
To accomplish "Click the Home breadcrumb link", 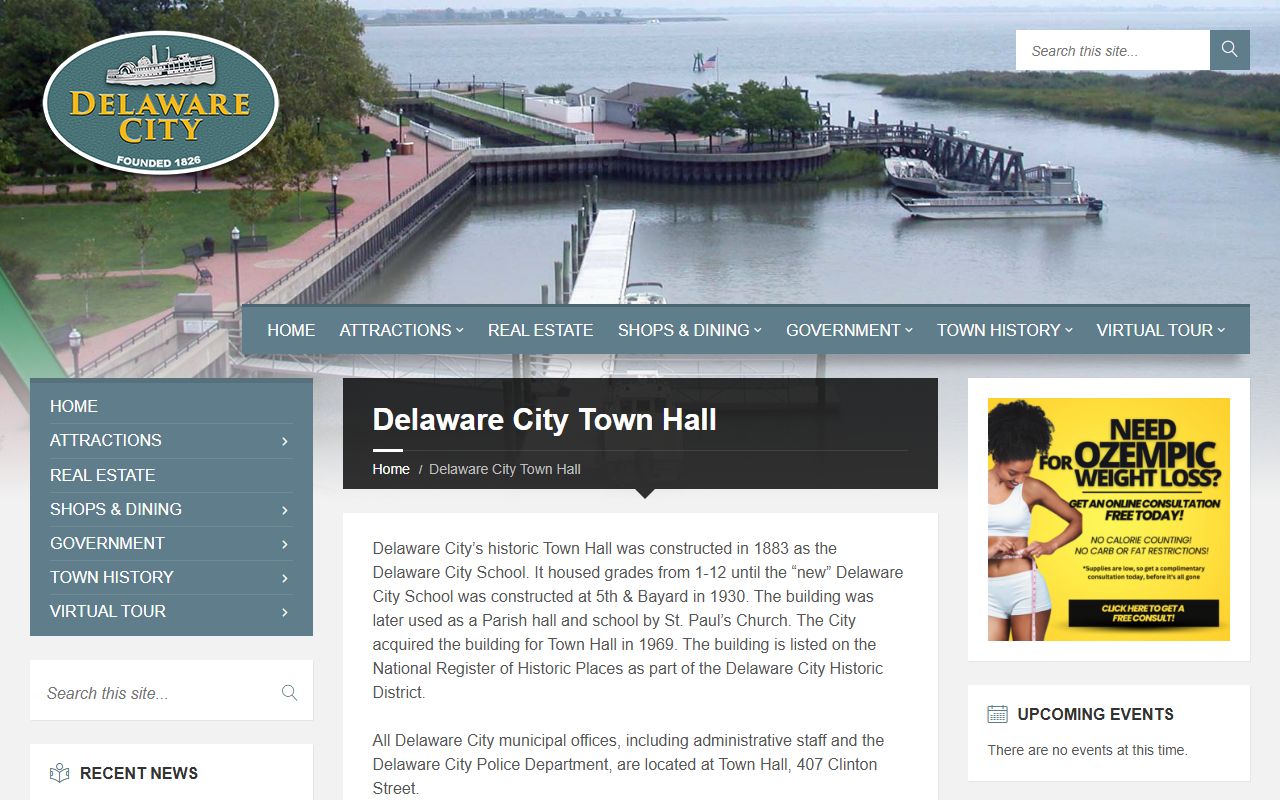I will pos(391,469).
